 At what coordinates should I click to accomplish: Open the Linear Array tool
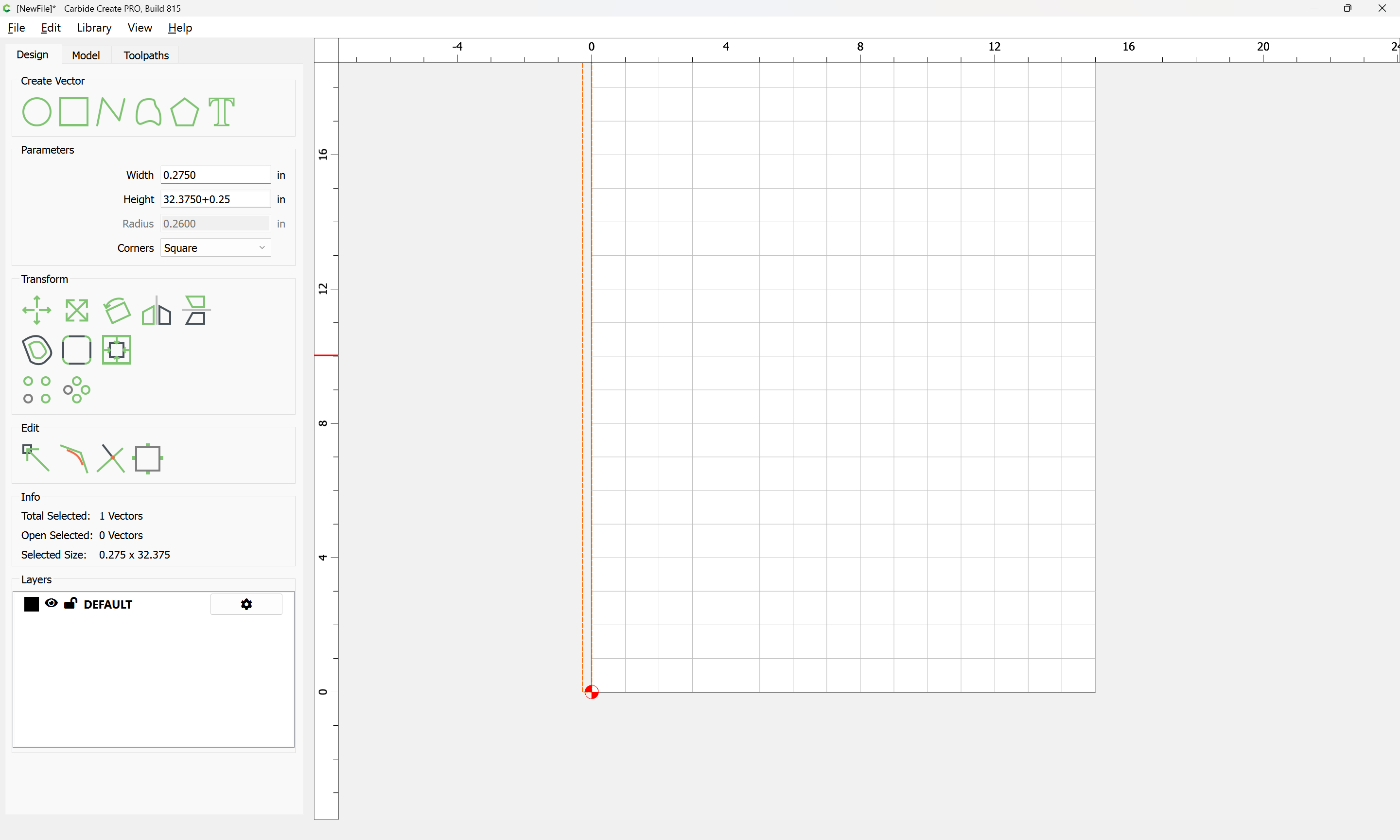click(37, 390)
